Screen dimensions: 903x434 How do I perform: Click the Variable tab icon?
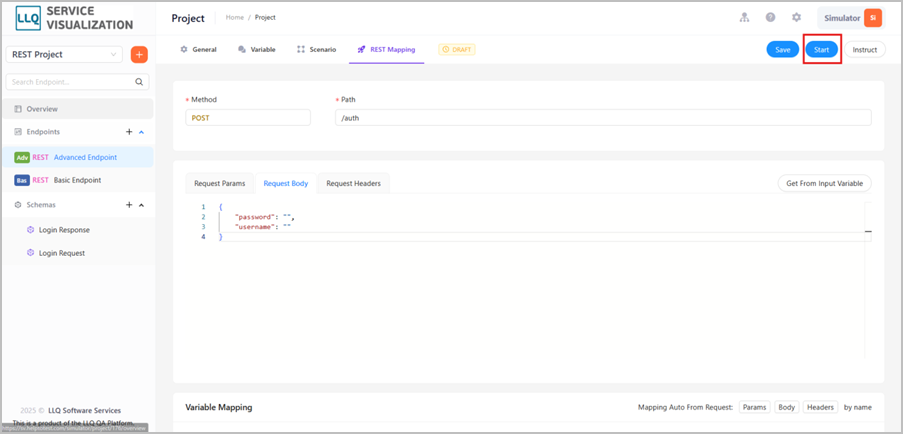coord(242,50)
